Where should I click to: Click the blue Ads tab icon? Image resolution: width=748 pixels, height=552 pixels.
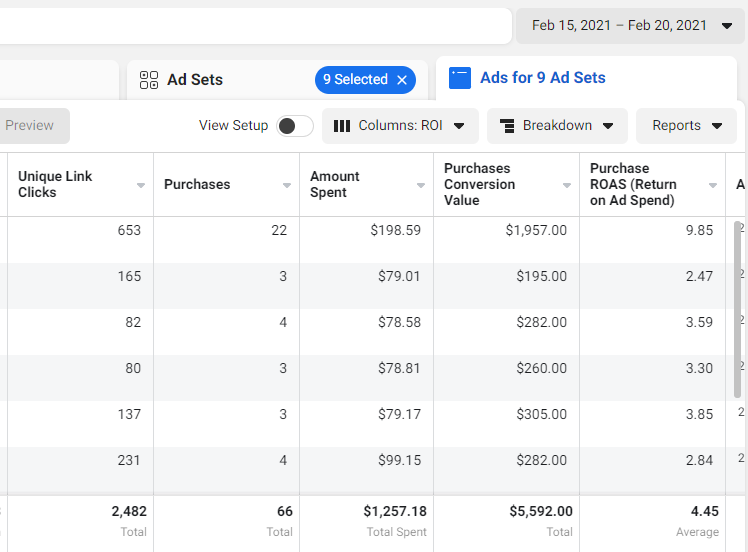click(x=460, y=78)
